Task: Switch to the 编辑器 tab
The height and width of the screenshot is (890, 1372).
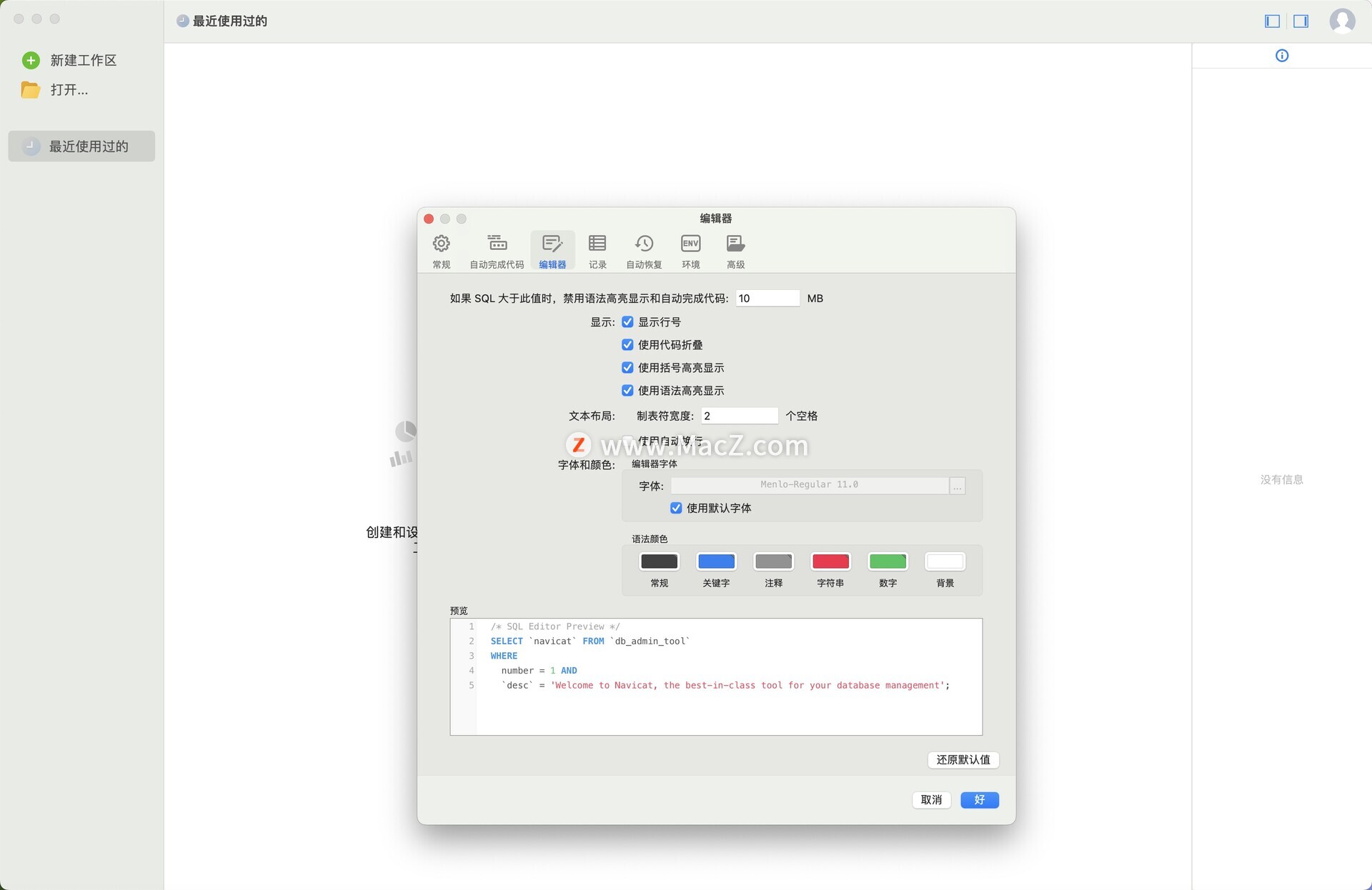Action: coord(552,251)
